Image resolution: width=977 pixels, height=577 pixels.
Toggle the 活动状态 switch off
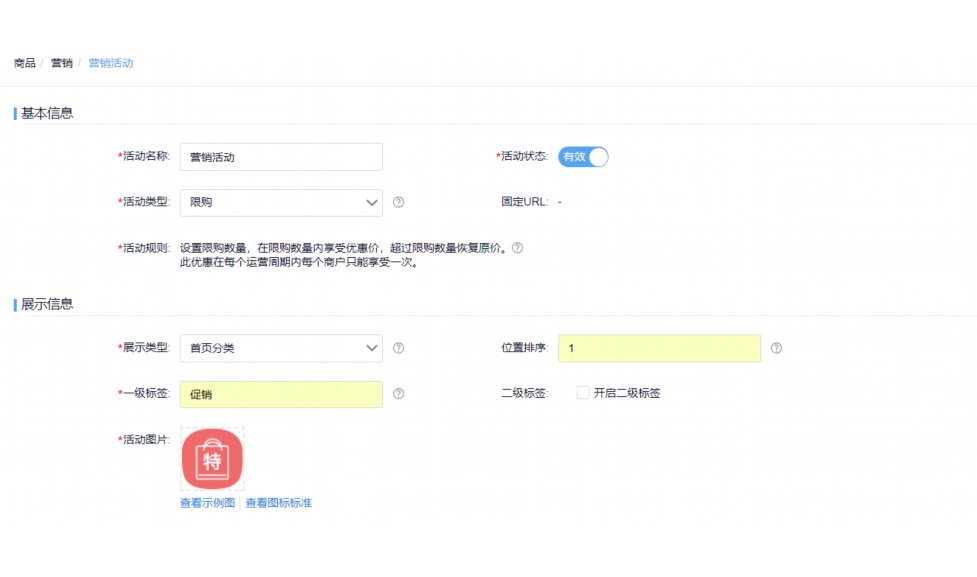click(x=585, y=157)
